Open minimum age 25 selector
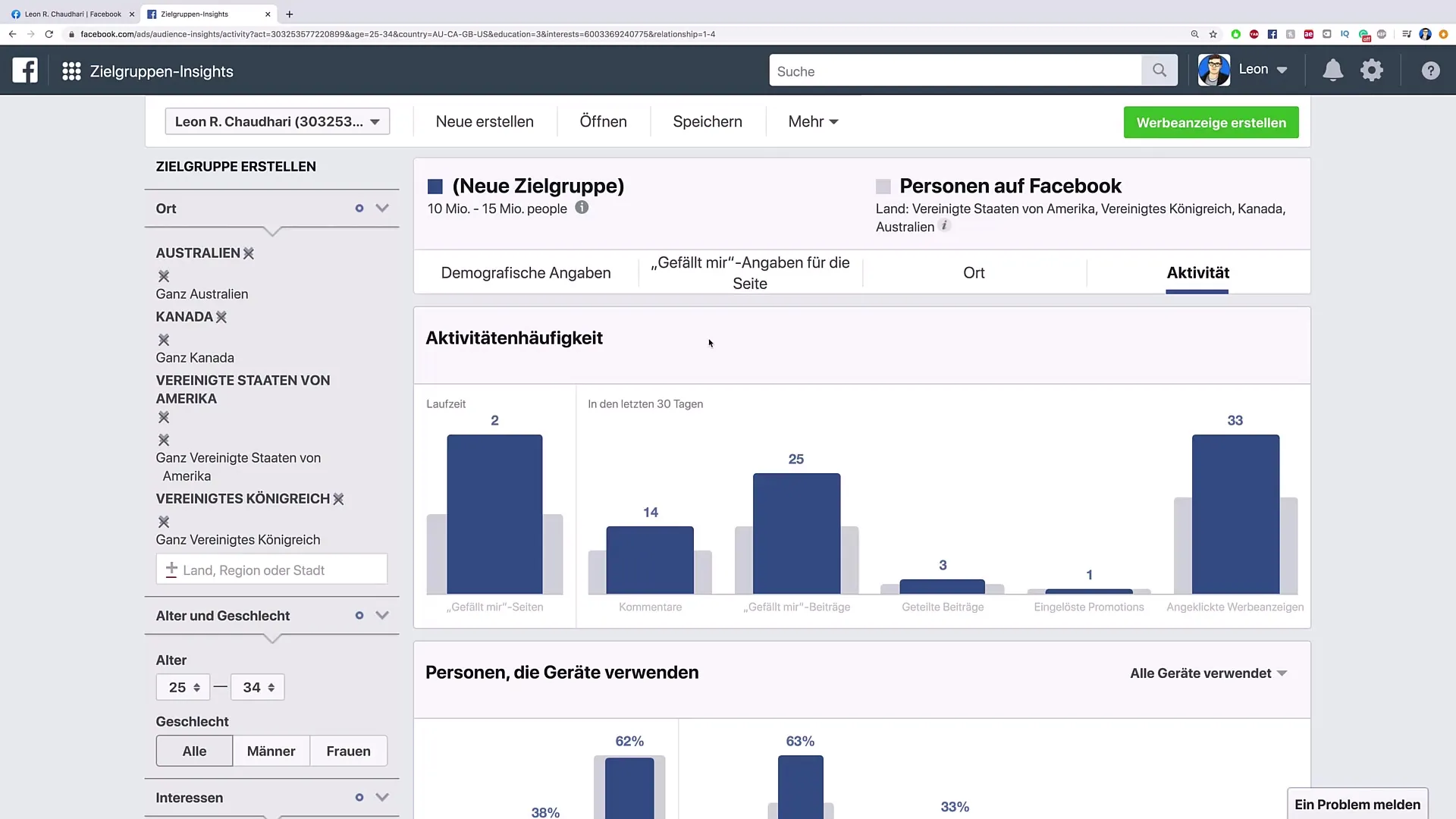Viewport: 1456px width, 819px height. click(183, 687)
